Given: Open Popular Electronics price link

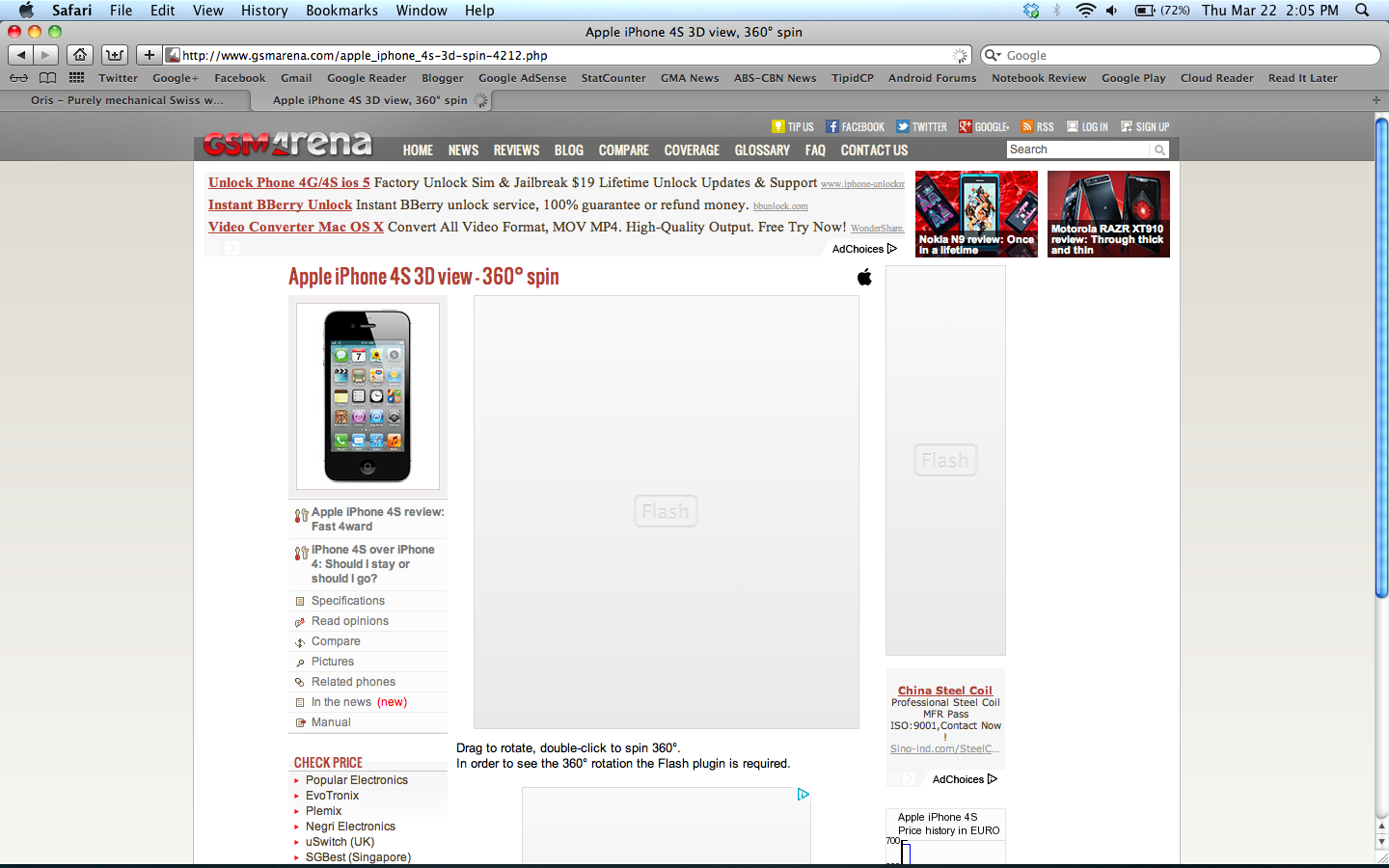Looking at the screenshot, I should [x=357, y=780].
